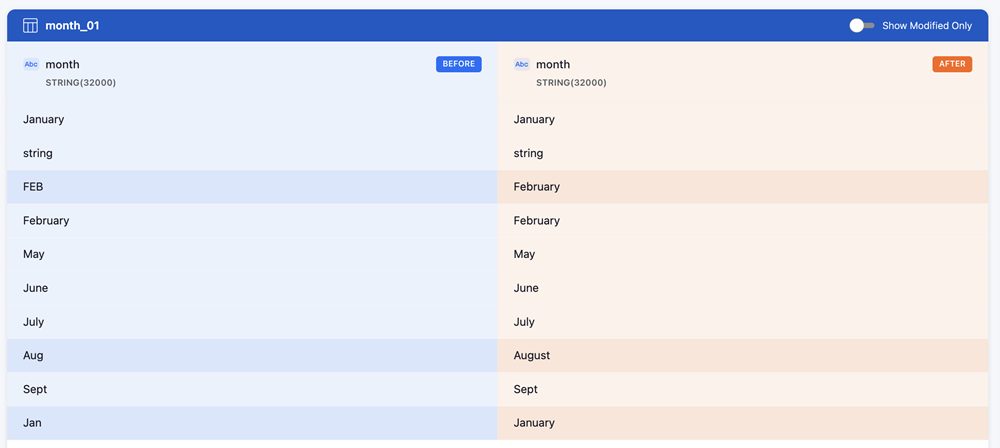Screen dimensions: 1000x448
Task: Click the Sept value in AFTER column
Action: coord(526,389)
